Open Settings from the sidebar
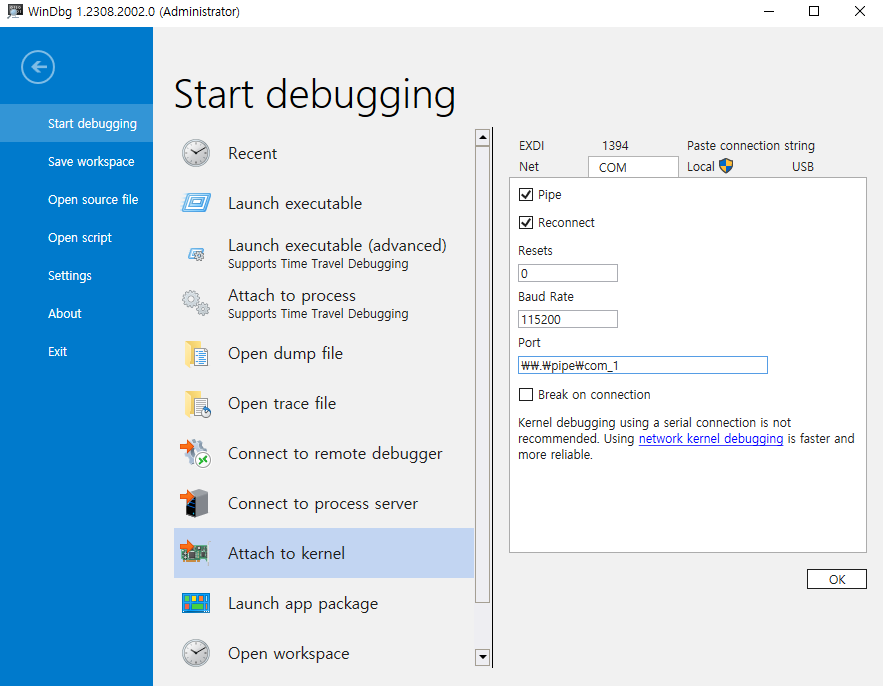883x686 pixels. click(x=77, y=275)
